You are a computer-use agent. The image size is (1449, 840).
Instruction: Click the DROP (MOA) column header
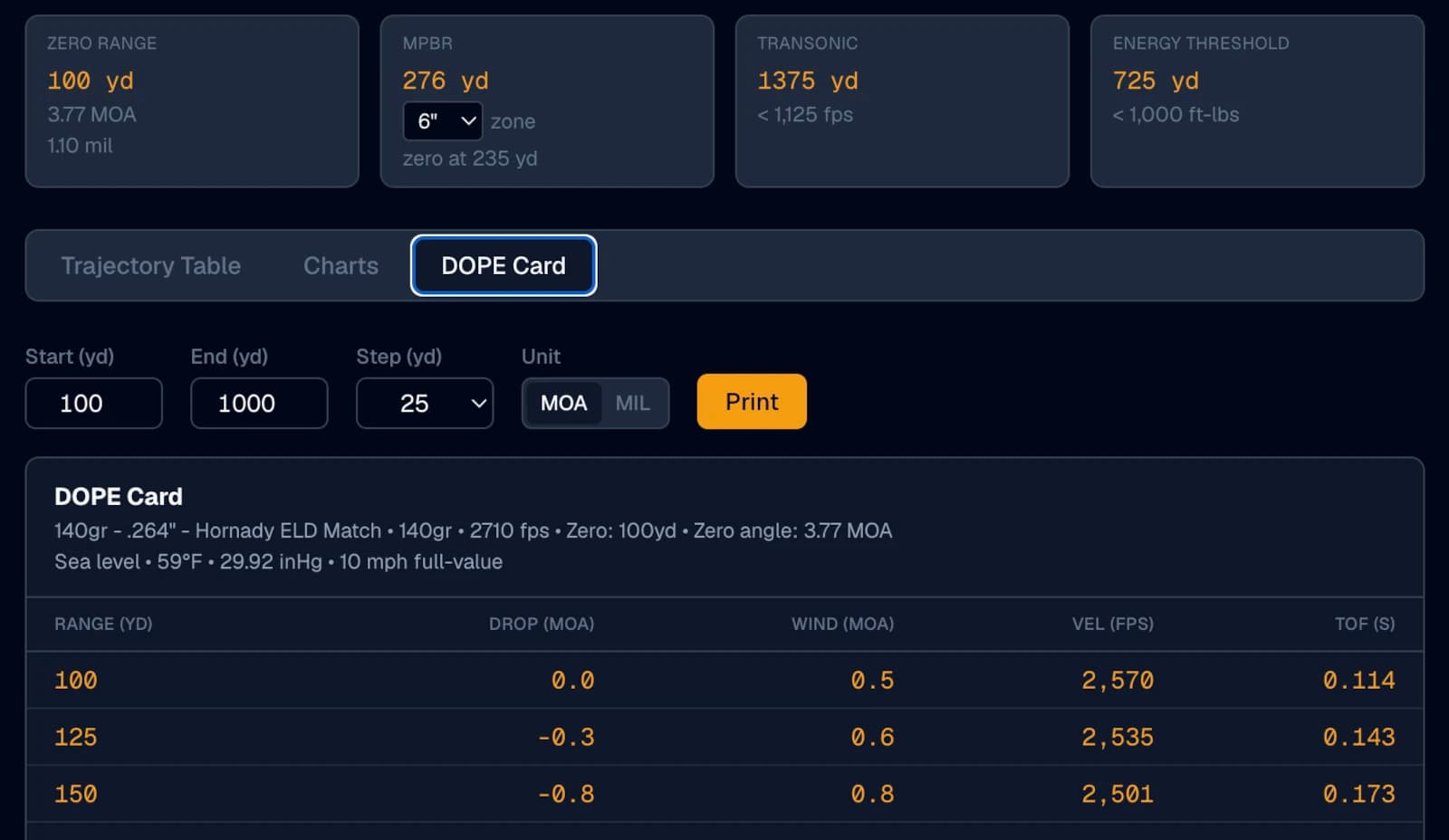click(x=542, y=624)
